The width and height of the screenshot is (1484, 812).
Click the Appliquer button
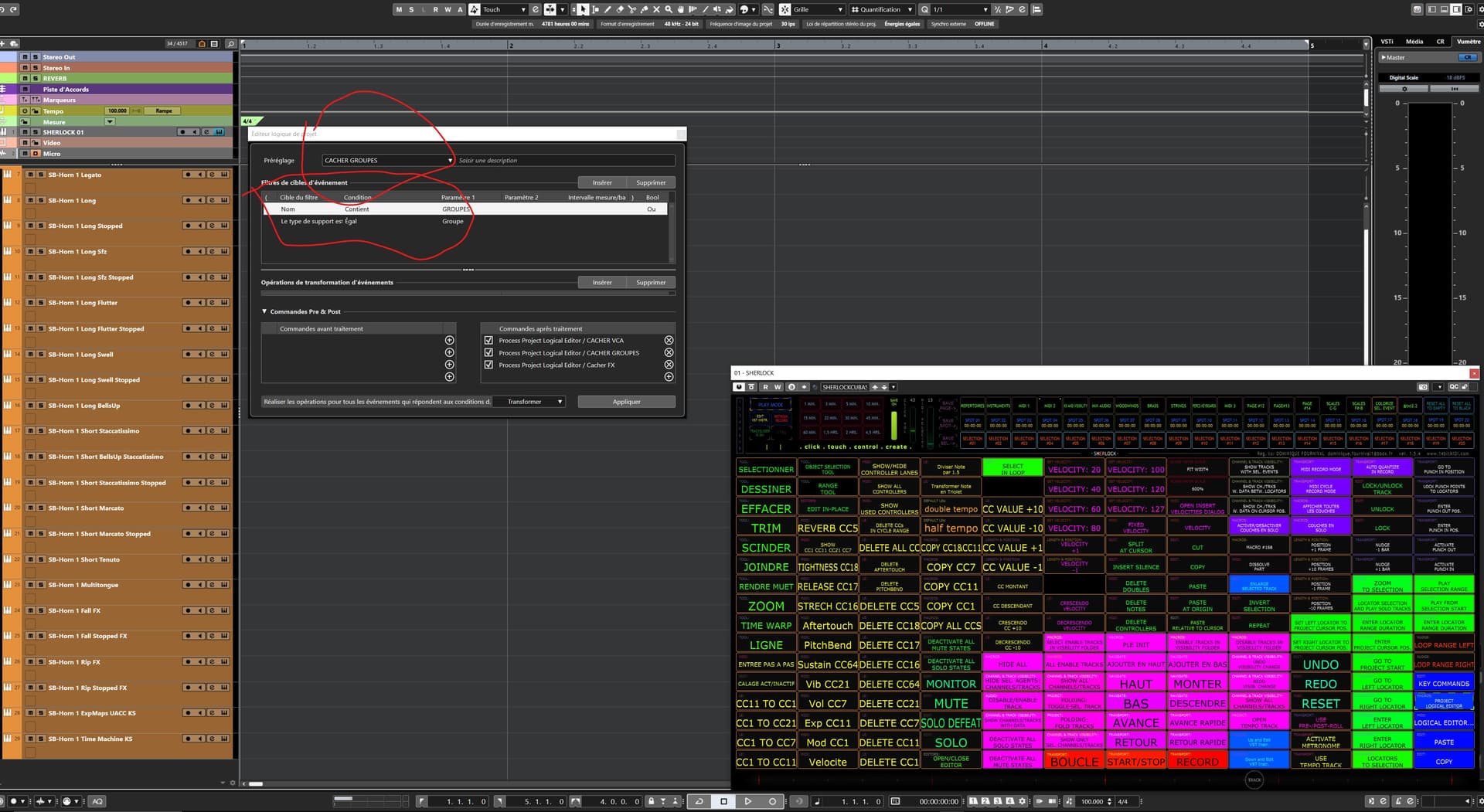coord(626,402)
